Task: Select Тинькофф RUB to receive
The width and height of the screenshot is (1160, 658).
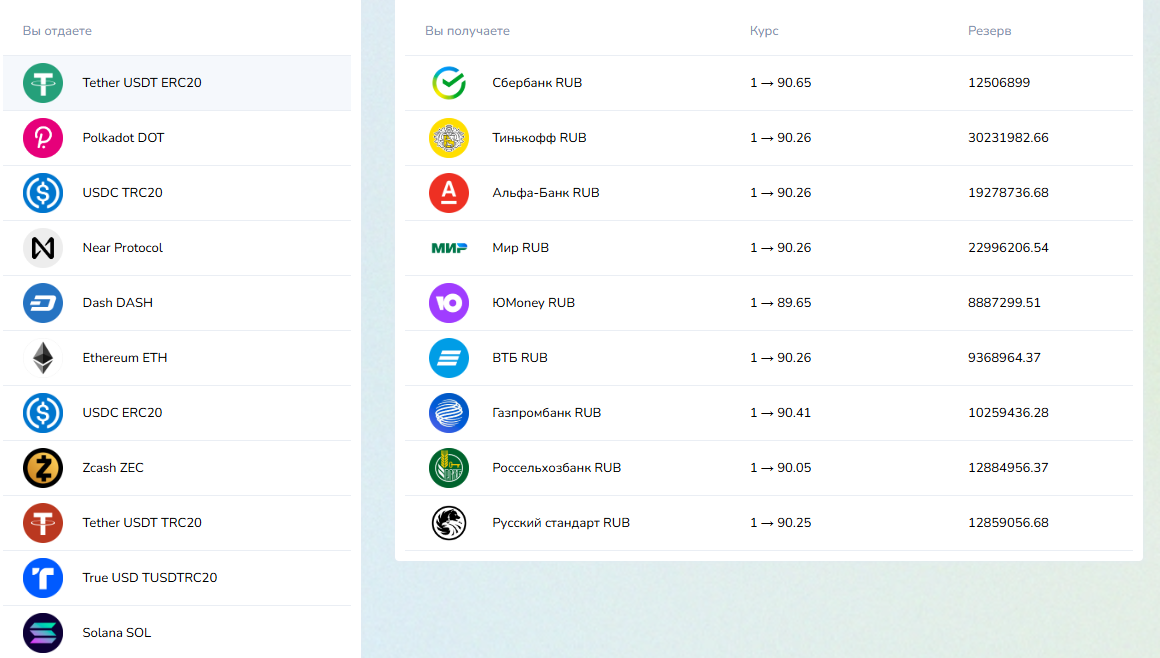Action: [769, 138]
